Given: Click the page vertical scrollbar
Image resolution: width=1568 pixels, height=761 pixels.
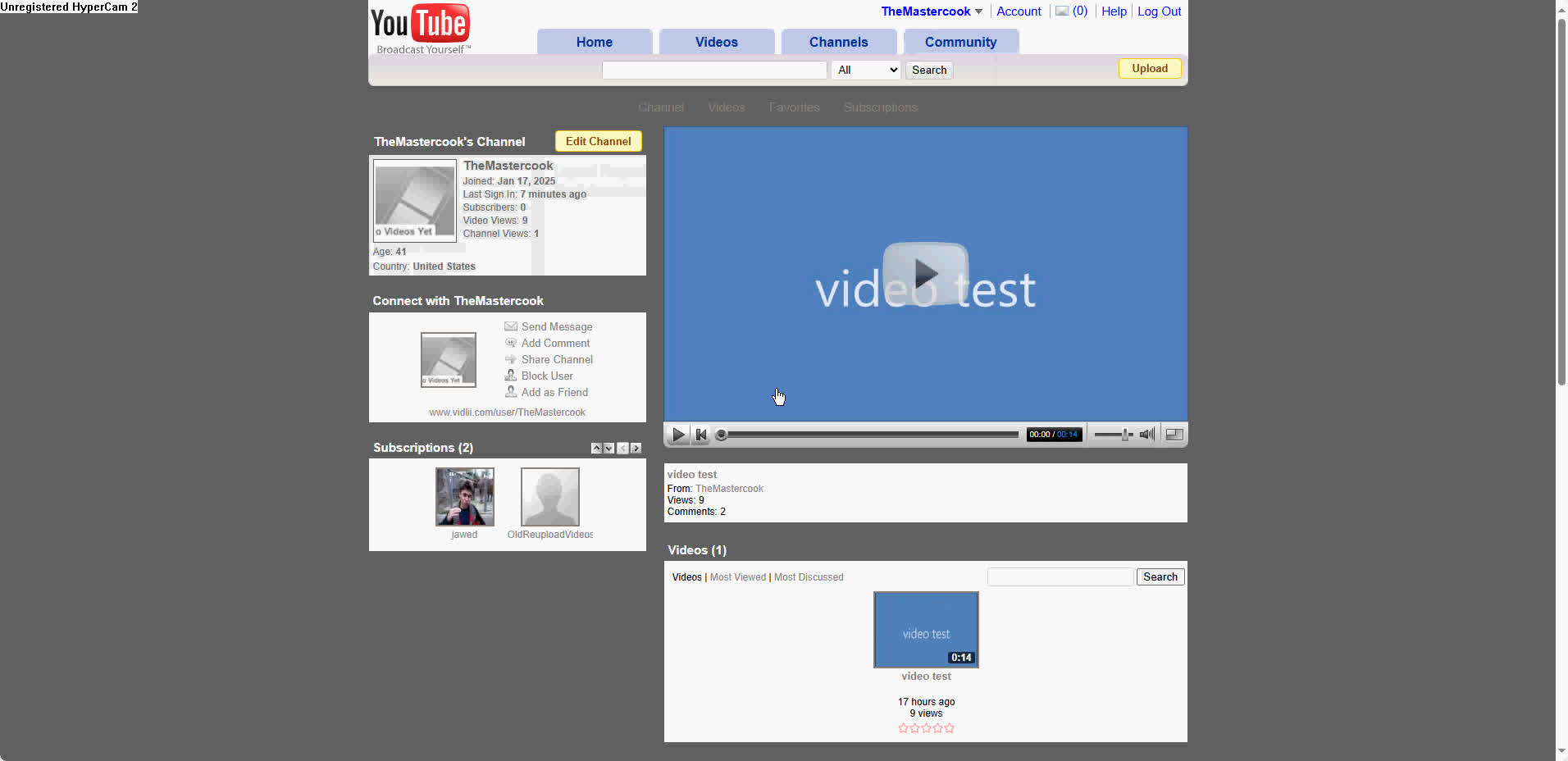Looking at the screenshot, I should click(x=1561, y=201).
